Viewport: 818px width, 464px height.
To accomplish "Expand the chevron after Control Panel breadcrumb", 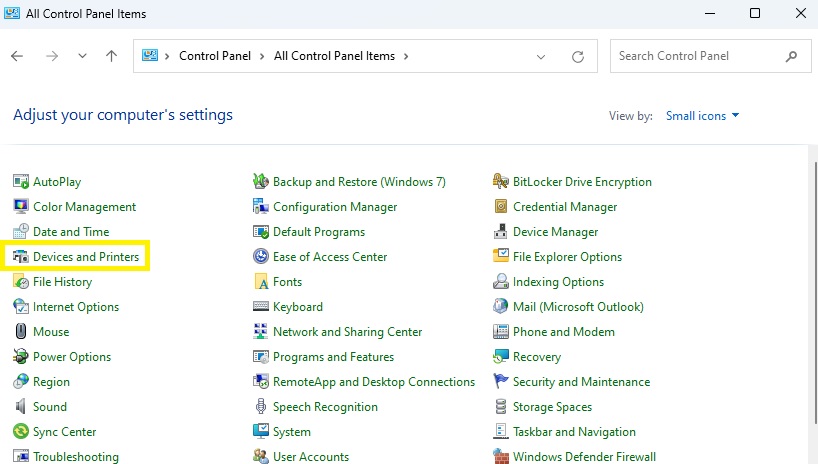I will [262, 56].
